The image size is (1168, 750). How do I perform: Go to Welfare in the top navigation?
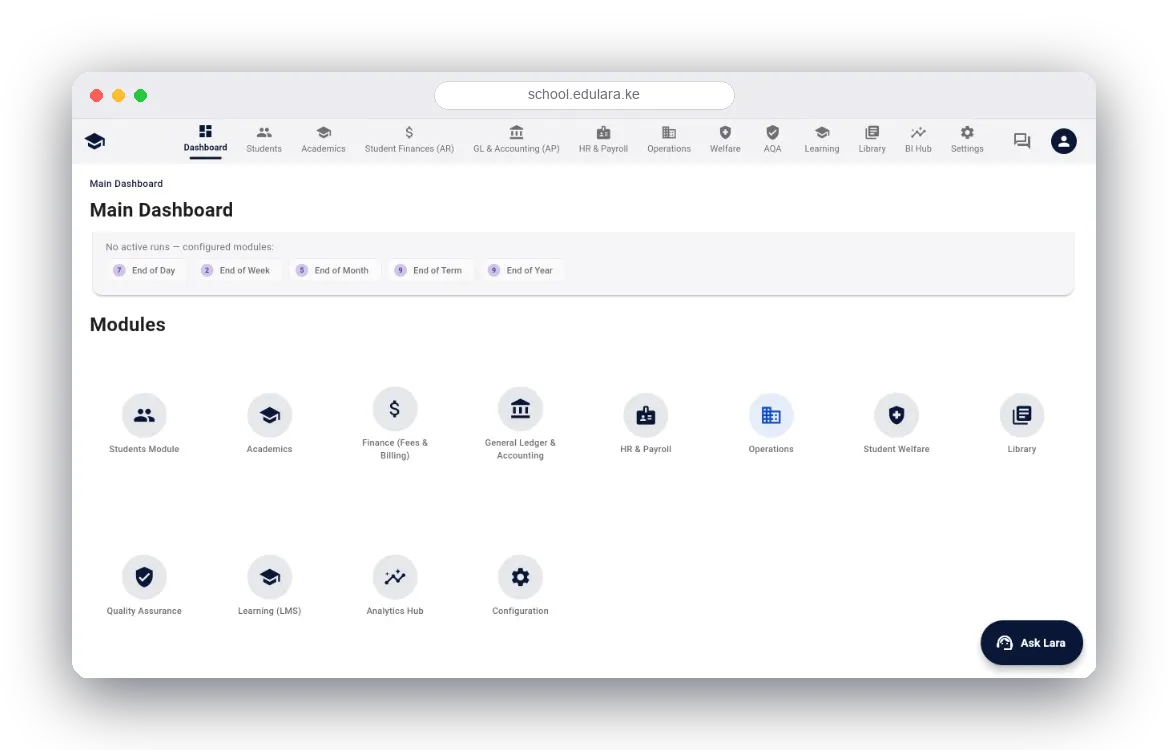point(725,139)
